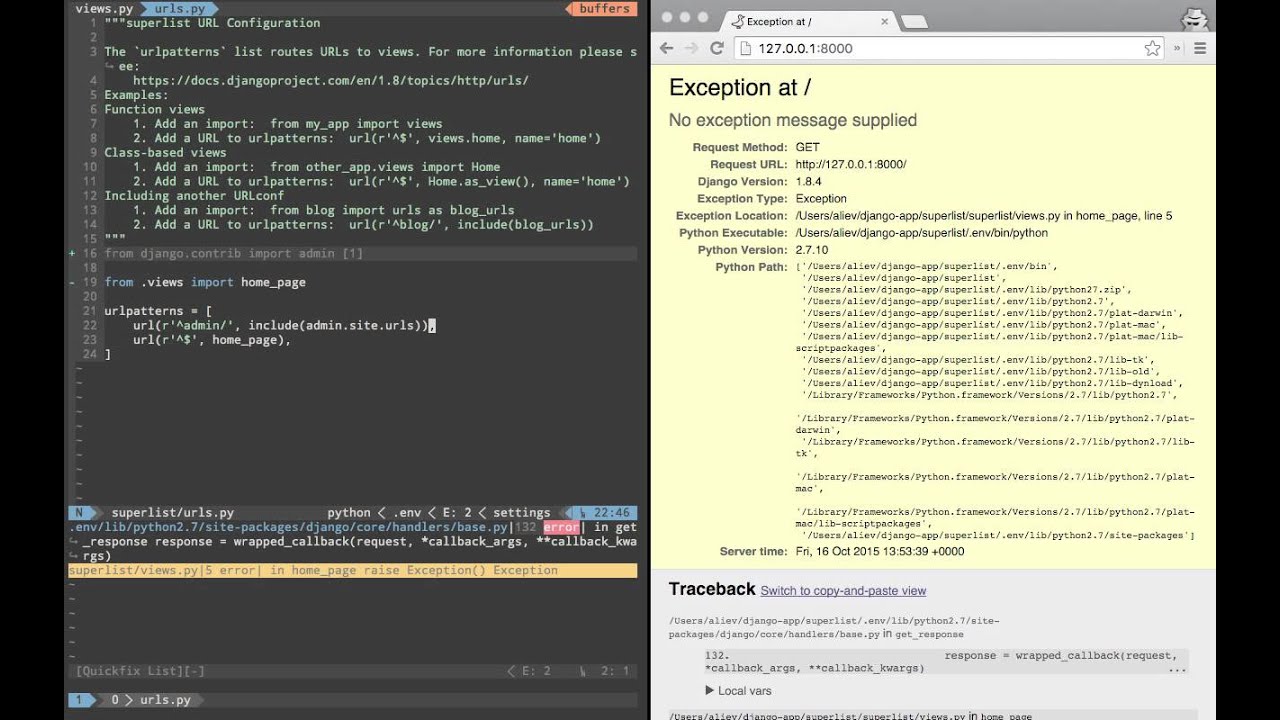Bookmark this page with the star icon
The height and width of the screenshot is (720, 1280).
(x=1152, y=48)
